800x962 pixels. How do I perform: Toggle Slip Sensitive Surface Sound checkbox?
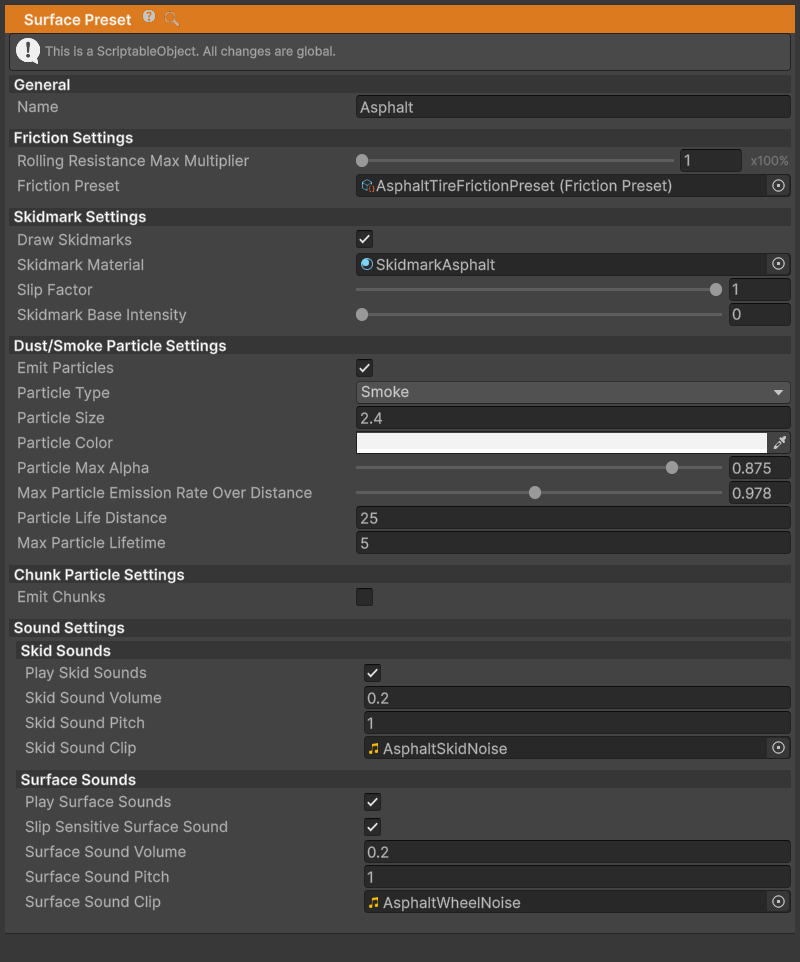[372, 827]
